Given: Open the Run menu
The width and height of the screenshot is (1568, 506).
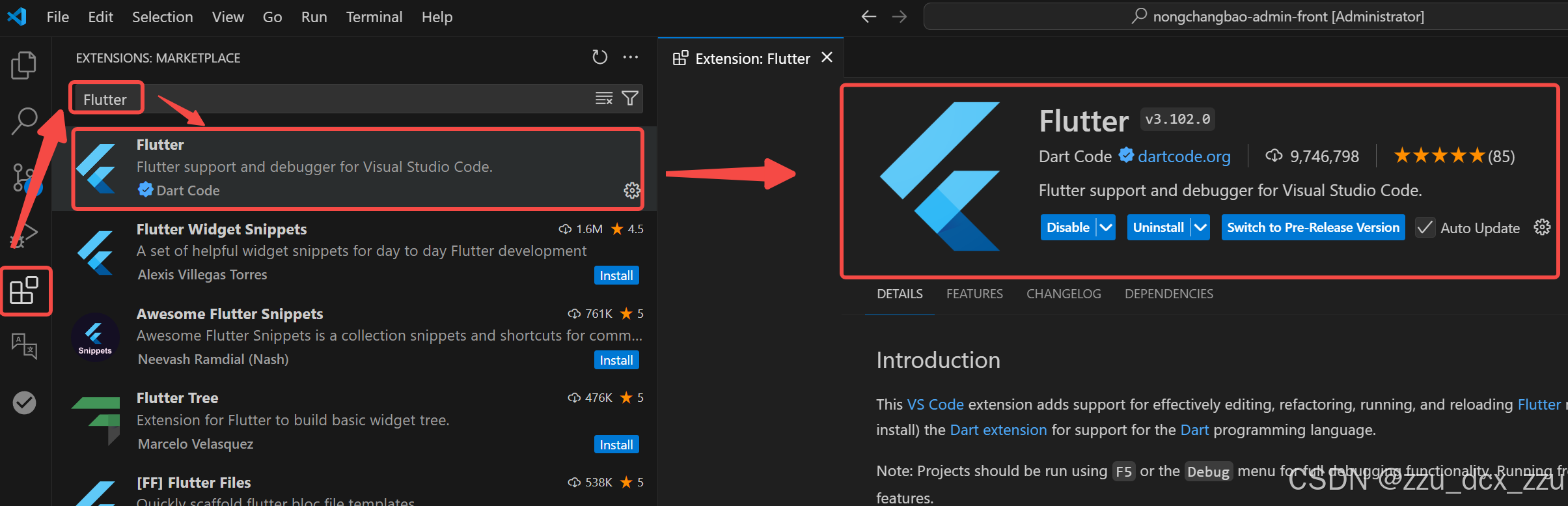Looking at the screenshot, I should pyautogui.click(x=314, y=17).
